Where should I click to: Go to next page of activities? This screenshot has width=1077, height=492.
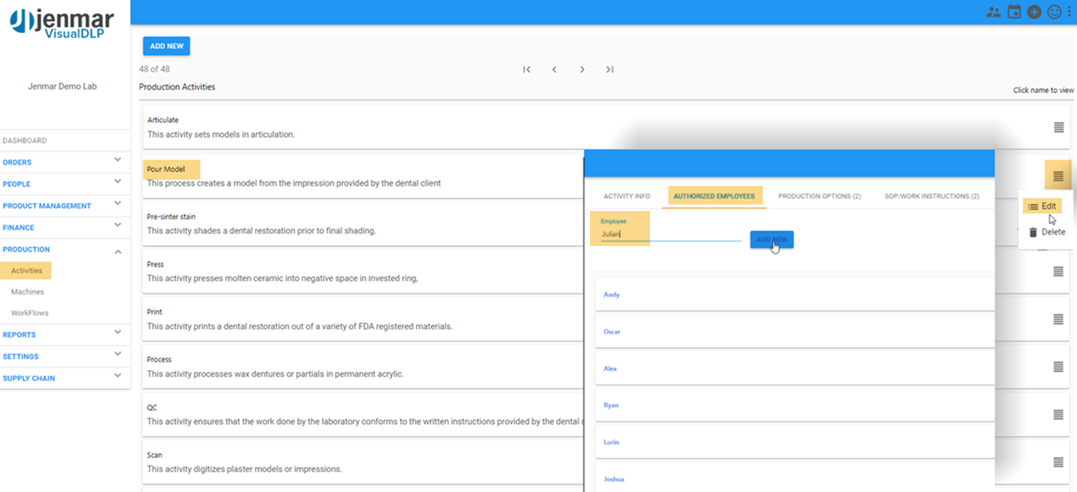coord(582,69)
